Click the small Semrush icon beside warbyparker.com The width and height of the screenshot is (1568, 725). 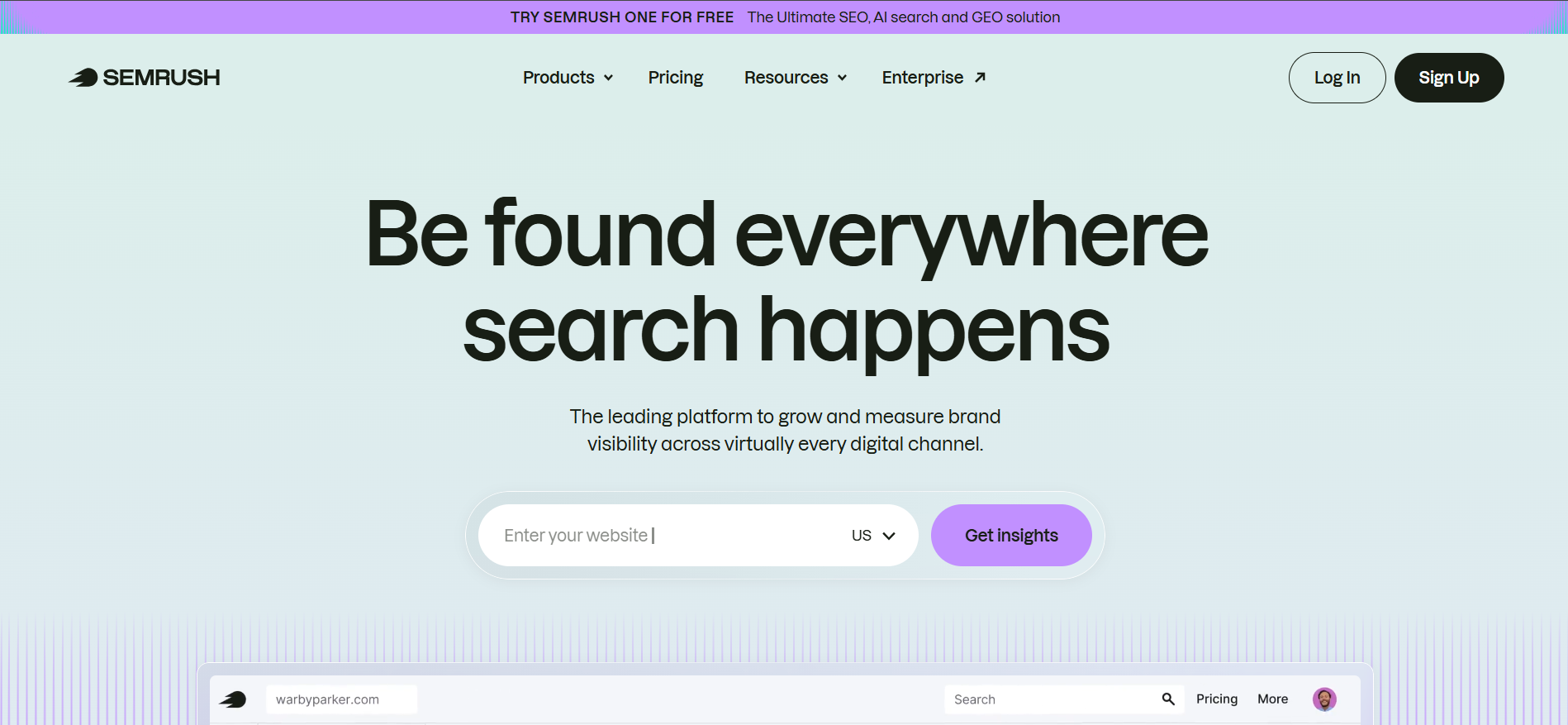pos(233,699)
